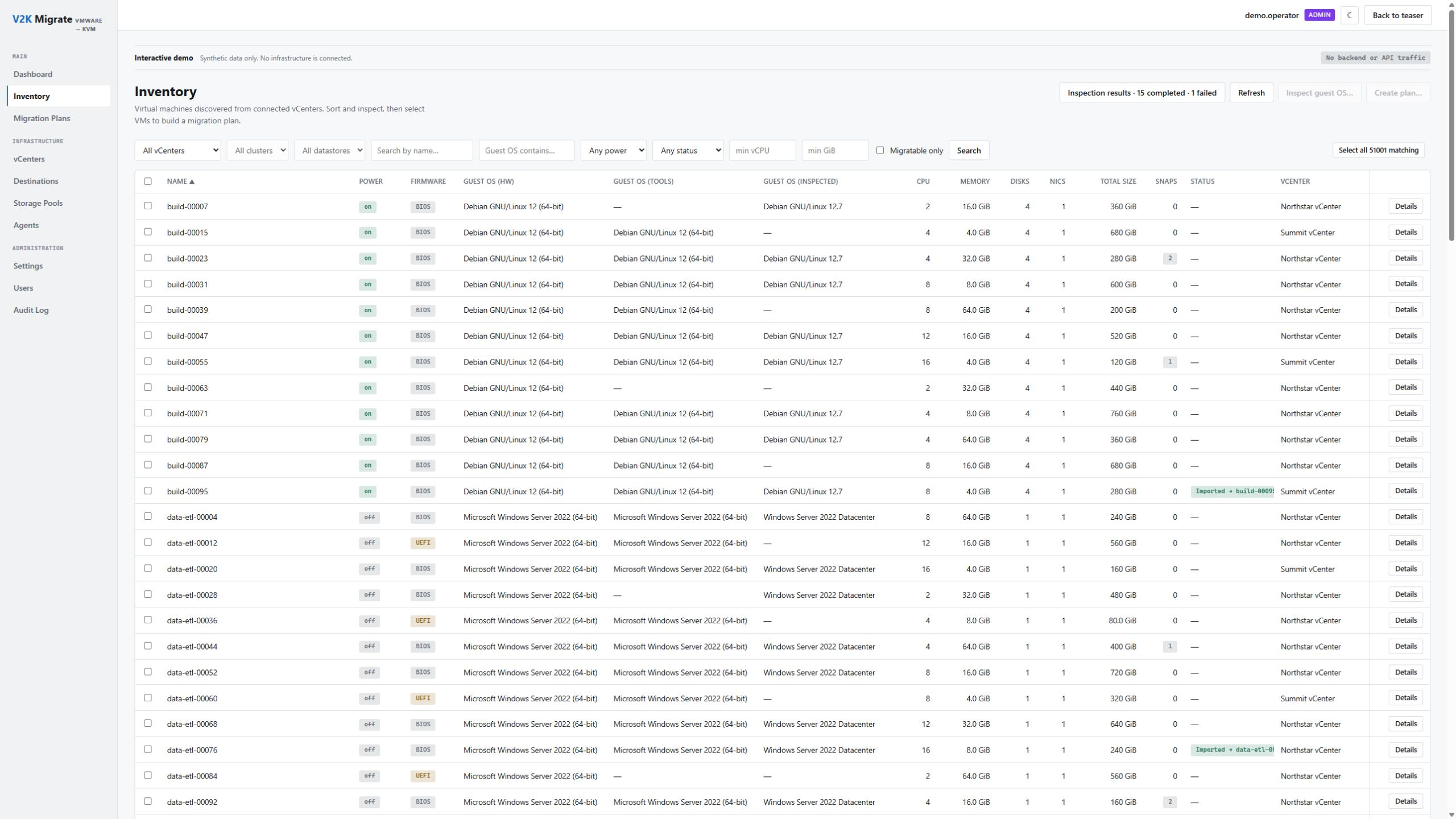Open the Storage Pools page
The width and height of the screenshot is (1456, 819).
click(59, 203)
